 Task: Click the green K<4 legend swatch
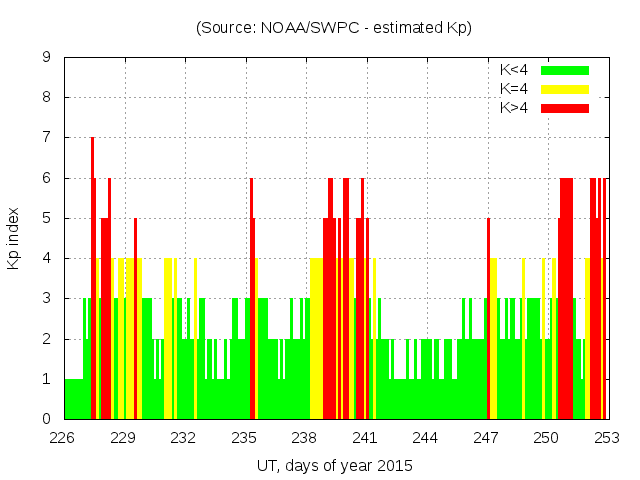[x=565, y=70]
